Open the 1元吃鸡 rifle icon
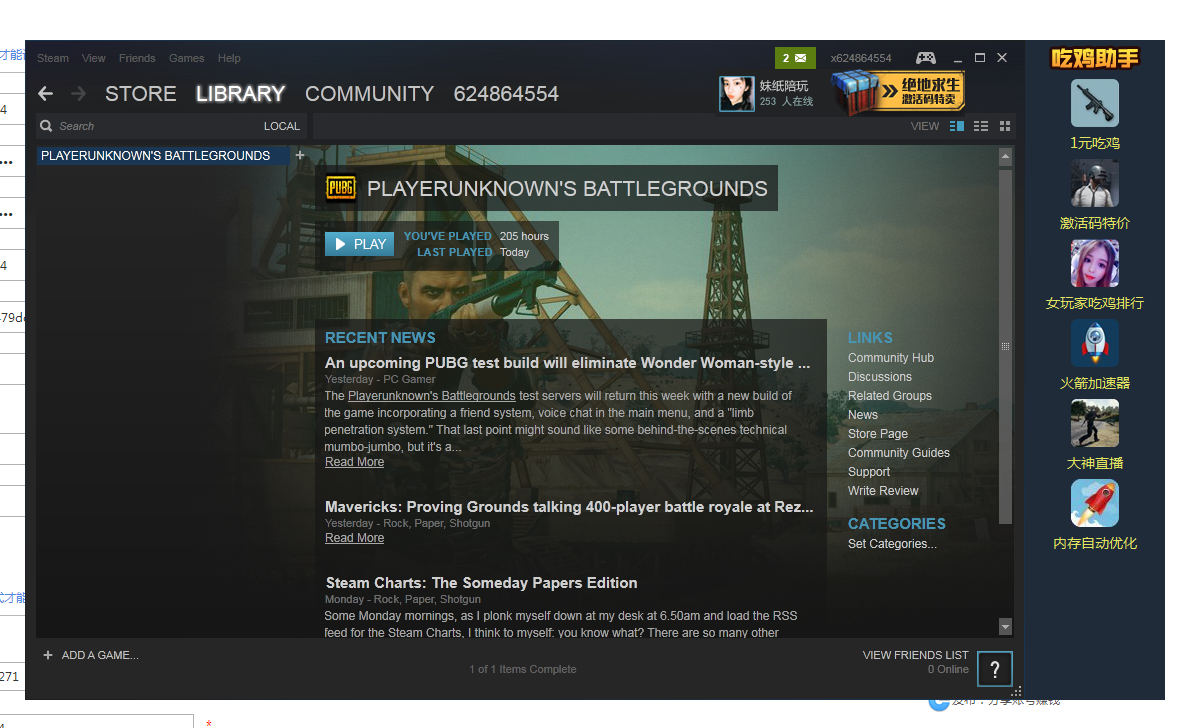The image size is (1187, 728). [x=1095, y=103]
